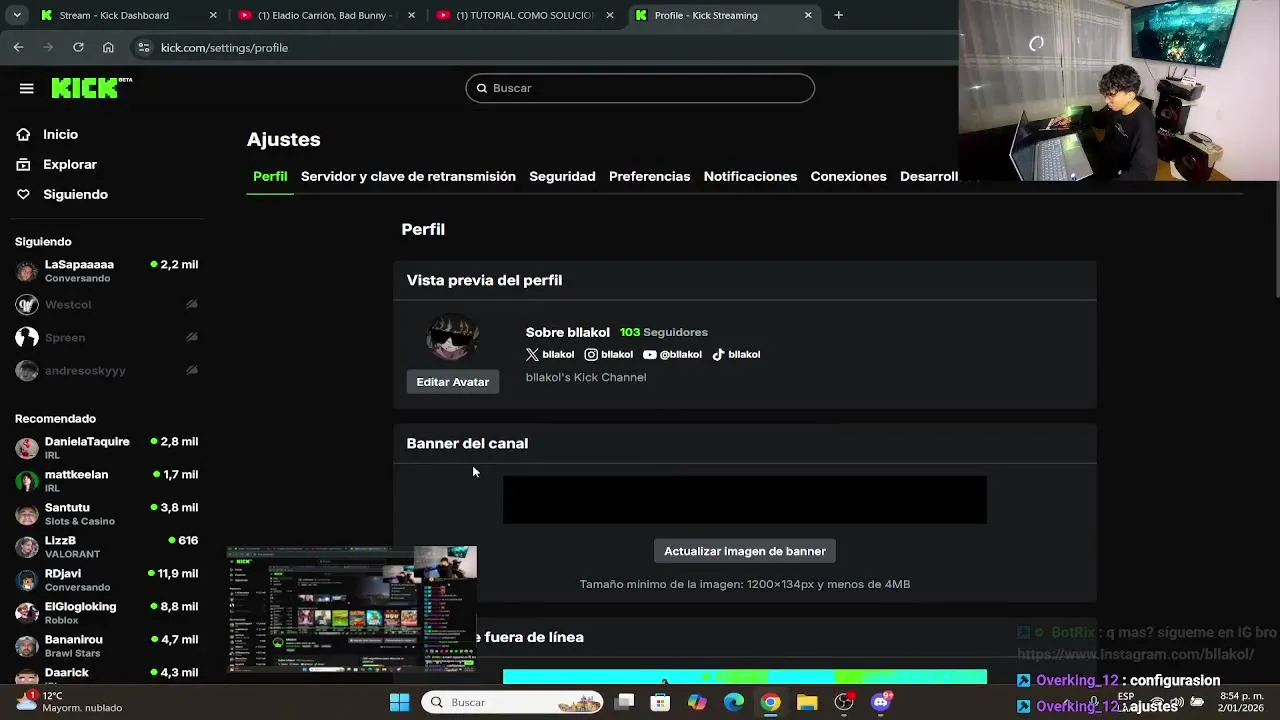Go to Siguiendo in the sidebar

coord(75,194)
